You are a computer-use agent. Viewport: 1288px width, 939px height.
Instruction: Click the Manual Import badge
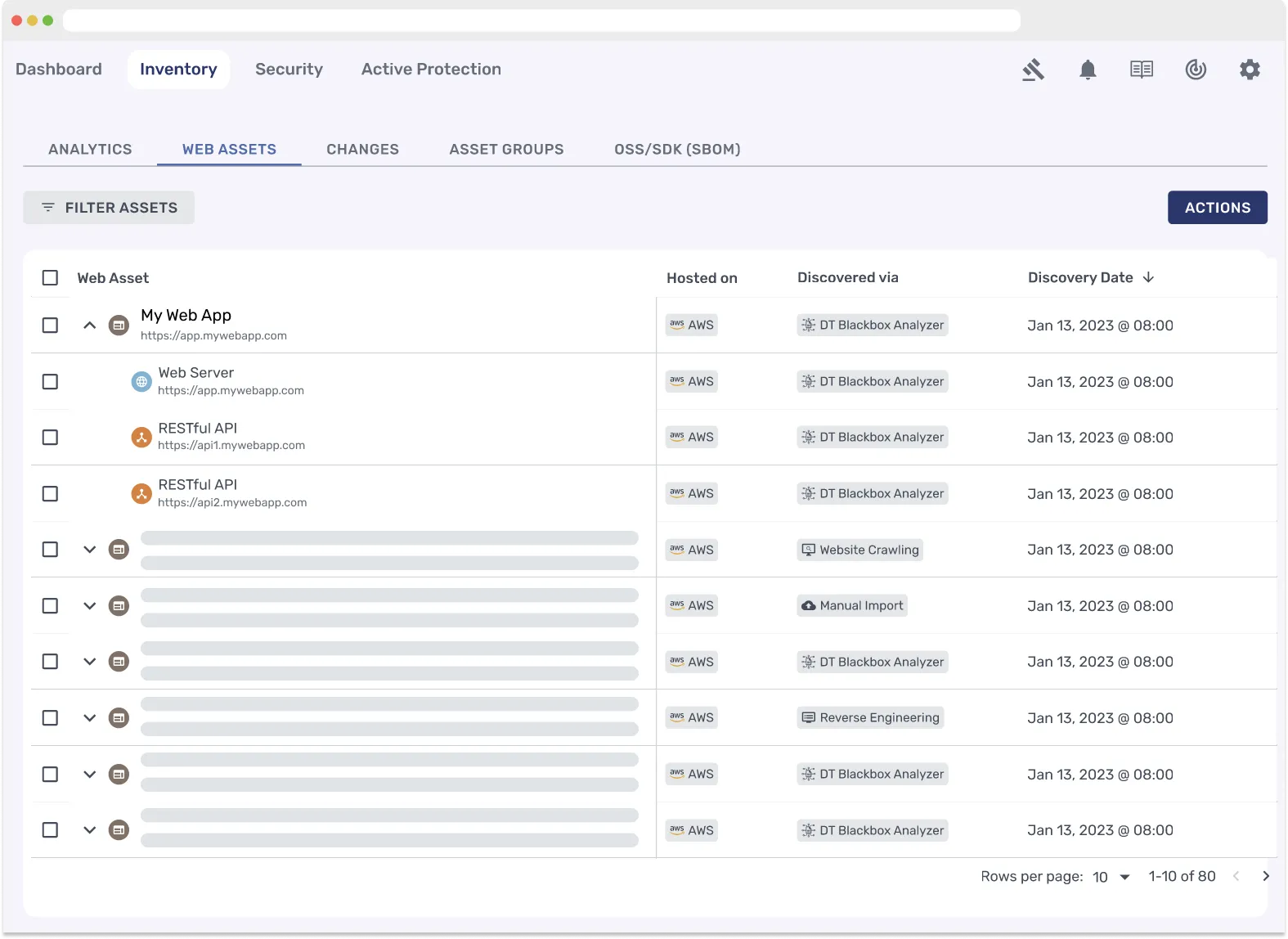pos(852,606)
